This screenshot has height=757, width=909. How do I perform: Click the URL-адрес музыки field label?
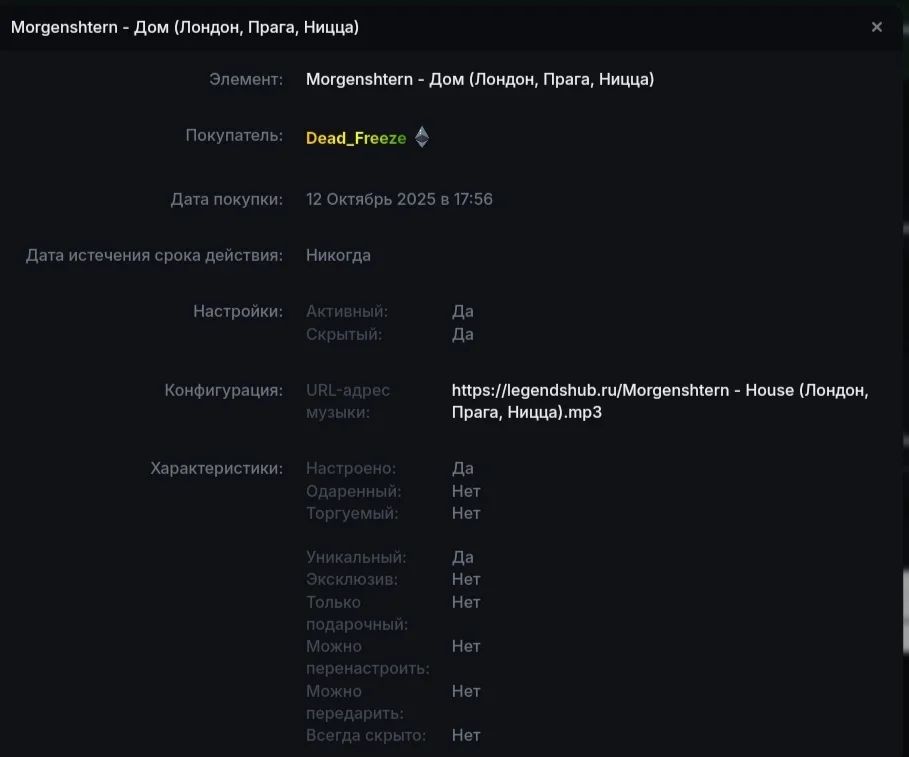[x=348, y=401]
